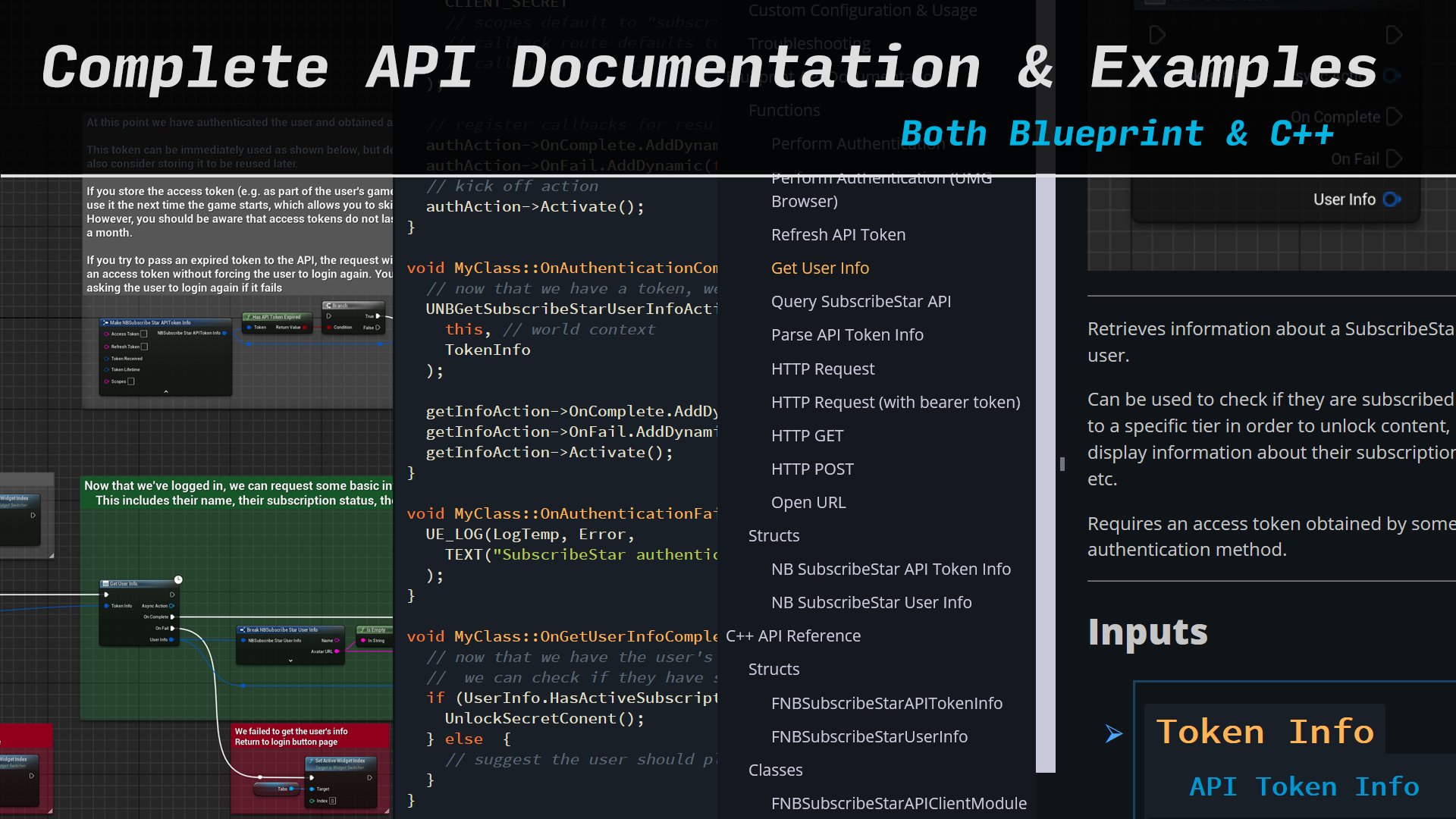The height and width of the screenshot is (819, 1456).
Task: Click the clock icon on the Get User Info node
Action: 178,579
